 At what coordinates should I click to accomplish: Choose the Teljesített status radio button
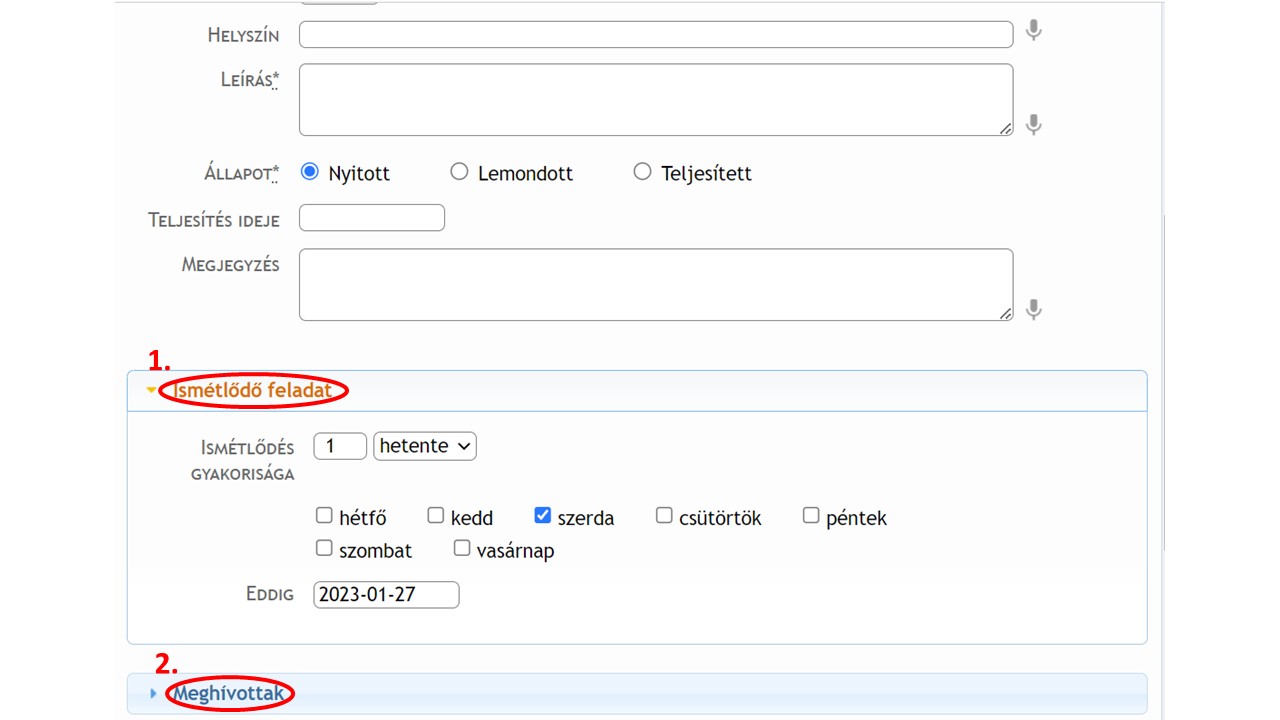tap(642, 172)
